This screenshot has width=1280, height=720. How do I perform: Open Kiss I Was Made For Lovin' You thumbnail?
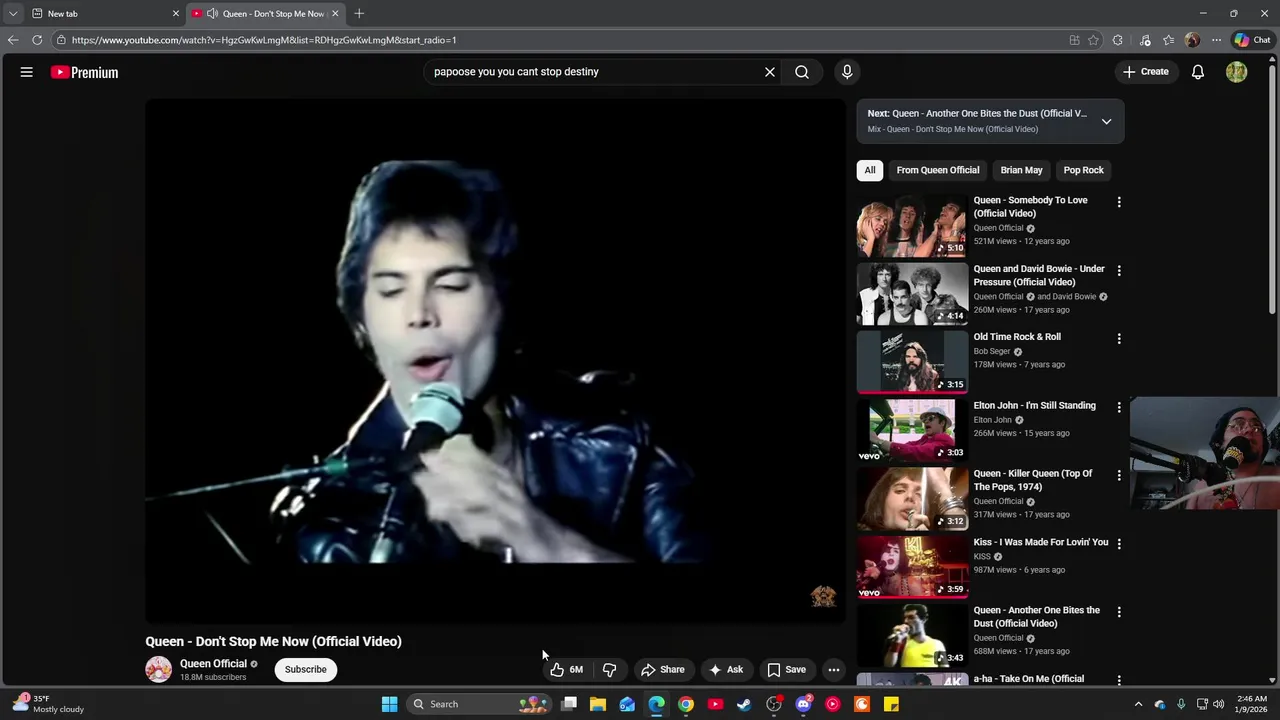912,567
